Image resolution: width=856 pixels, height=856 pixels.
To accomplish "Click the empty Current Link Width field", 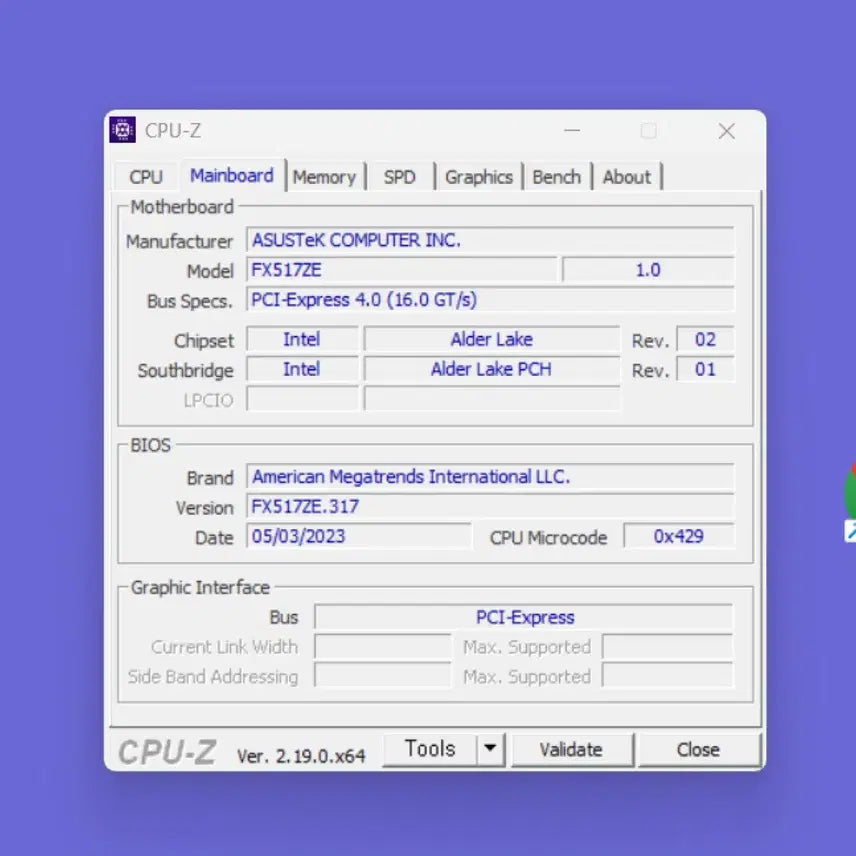I will pos(383,647).
